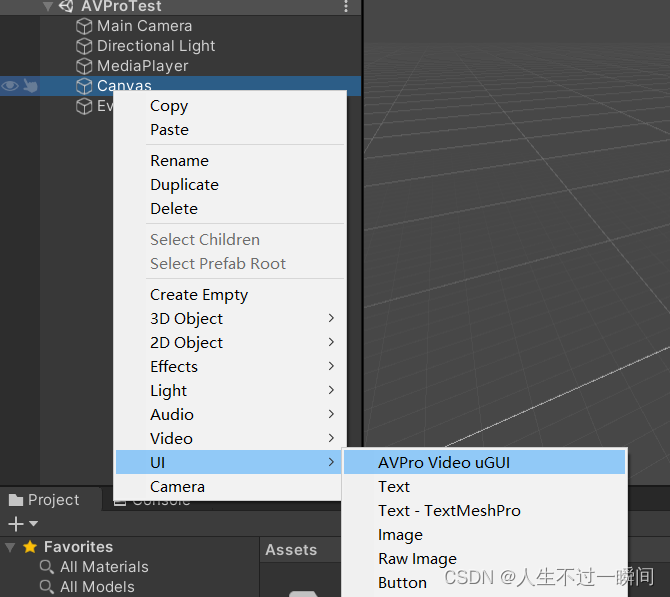Open the Effects submenu
The width and height of the screenshot is (670, 597).
tap(230, 367)
